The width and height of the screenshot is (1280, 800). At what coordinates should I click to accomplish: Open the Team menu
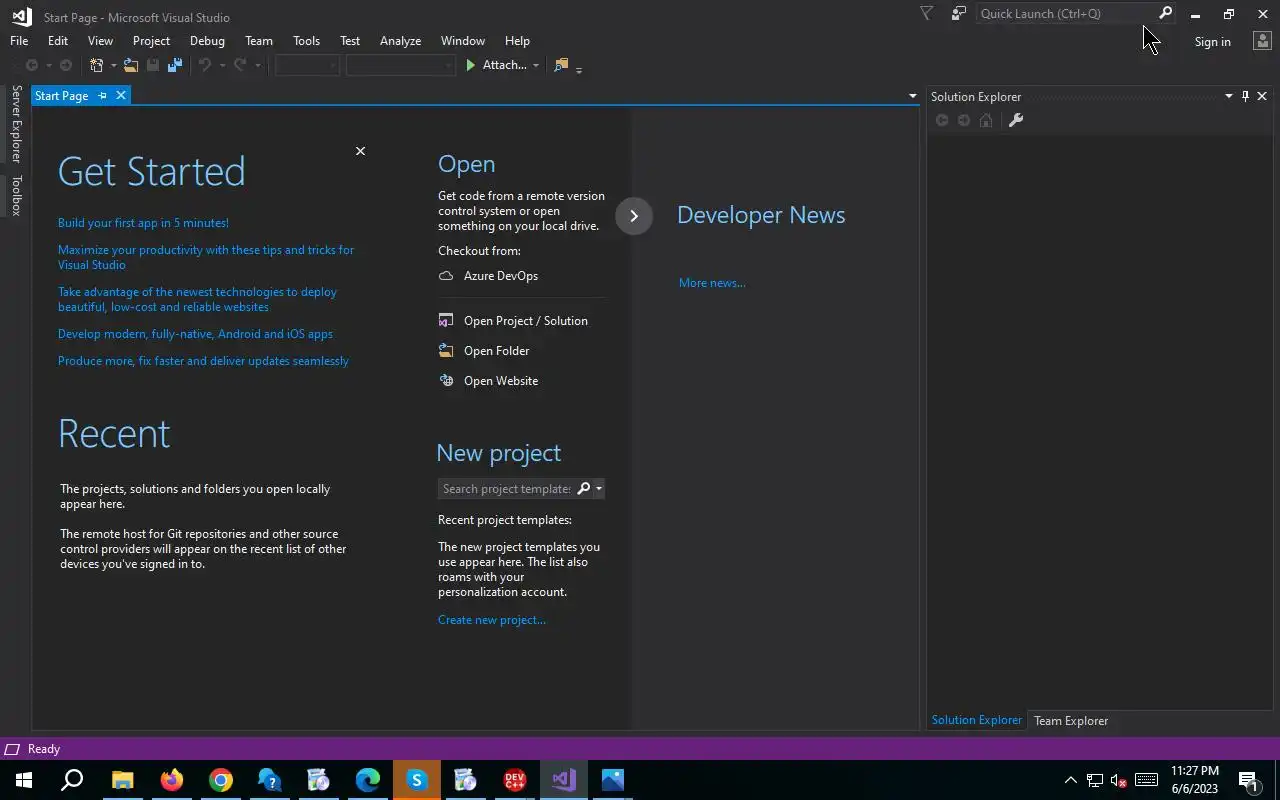(259, 41)
